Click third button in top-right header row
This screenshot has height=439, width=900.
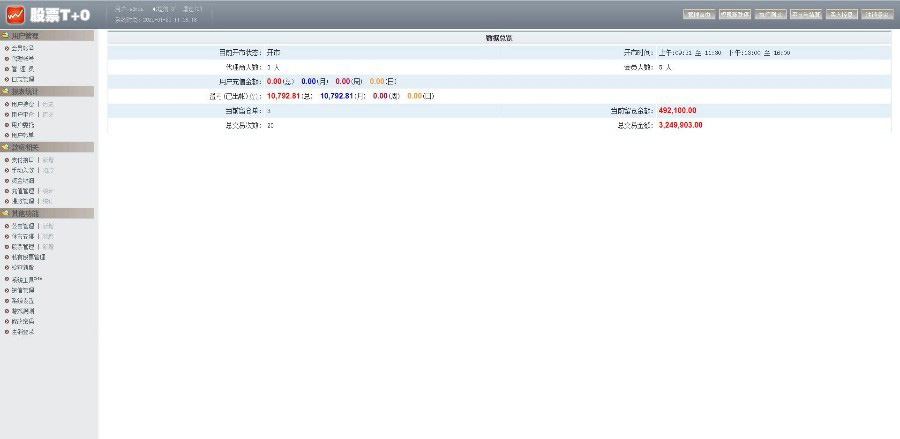pos(770,14)
